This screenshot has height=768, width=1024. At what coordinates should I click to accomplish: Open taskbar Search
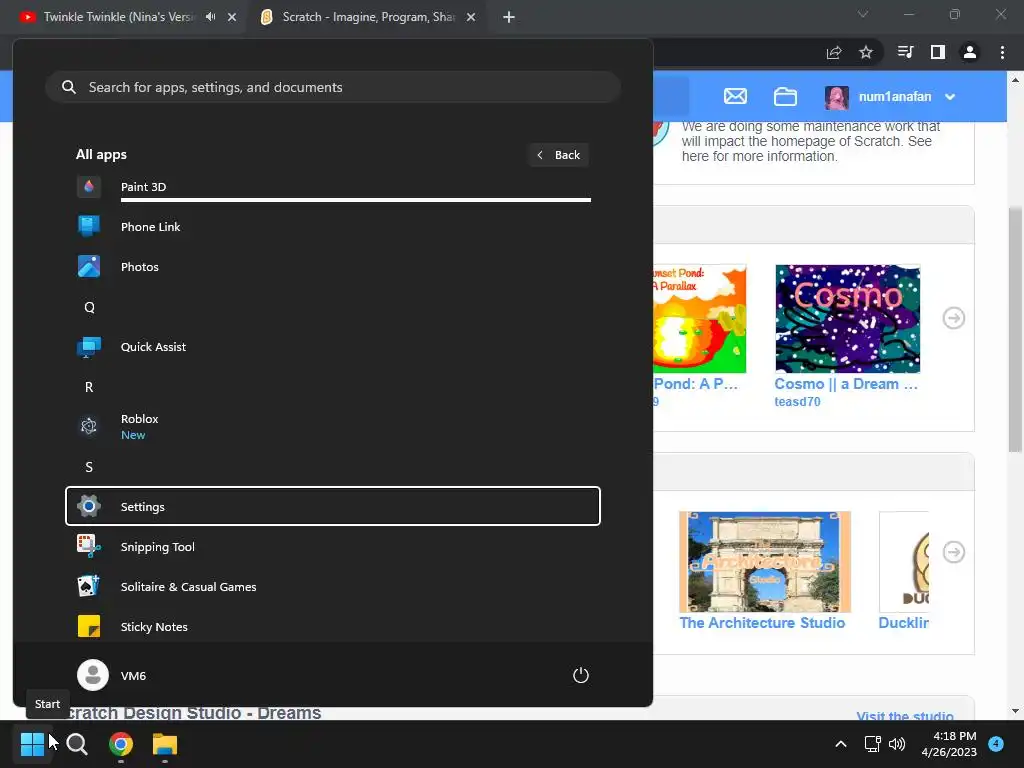coord(77,744)
